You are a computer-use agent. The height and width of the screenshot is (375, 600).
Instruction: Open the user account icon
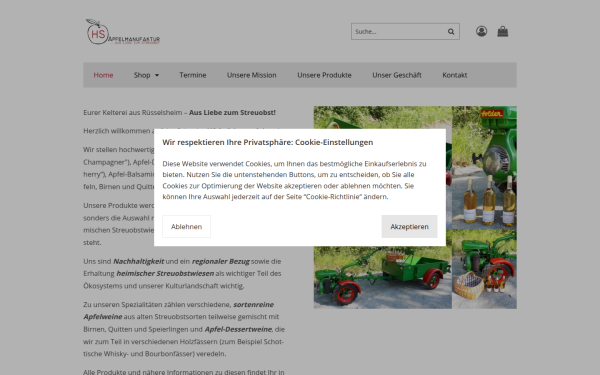pos(481,31)
